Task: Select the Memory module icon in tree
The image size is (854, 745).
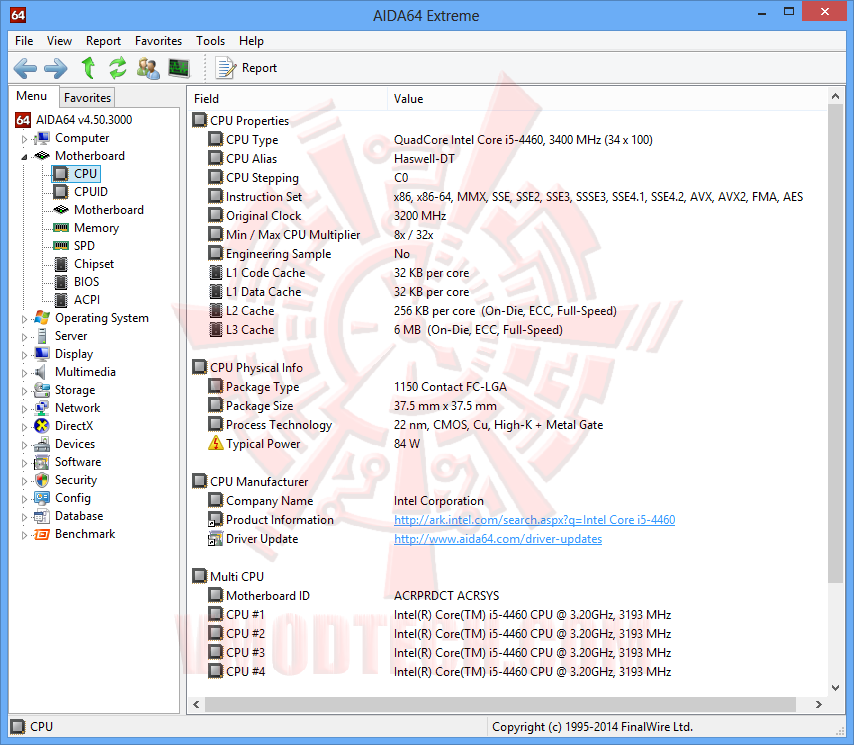Action: (60, 228)
